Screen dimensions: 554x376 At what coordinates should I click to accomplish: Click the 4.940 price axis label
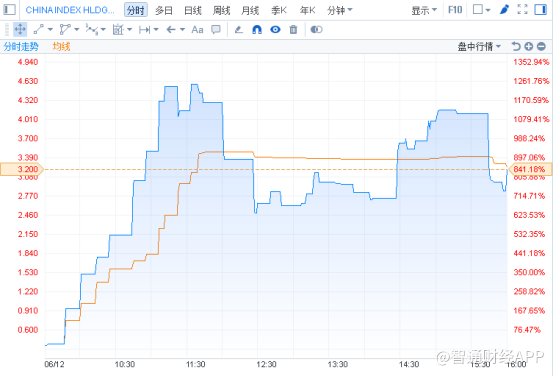(28, 62)
